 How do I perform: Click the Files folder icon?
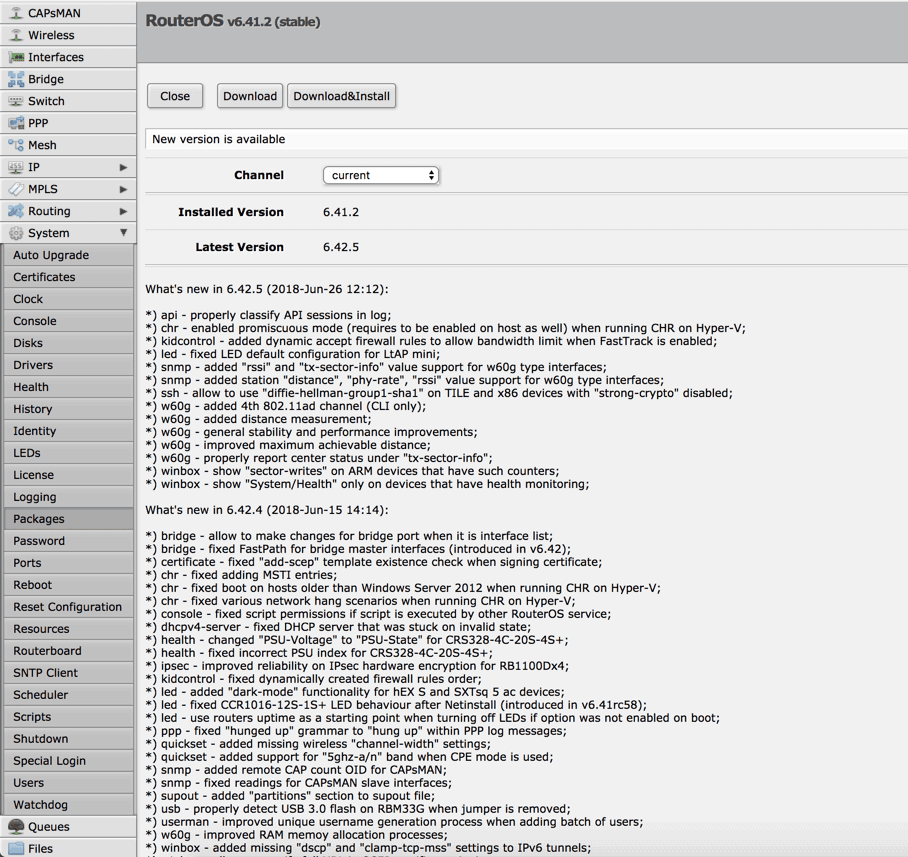16,848
